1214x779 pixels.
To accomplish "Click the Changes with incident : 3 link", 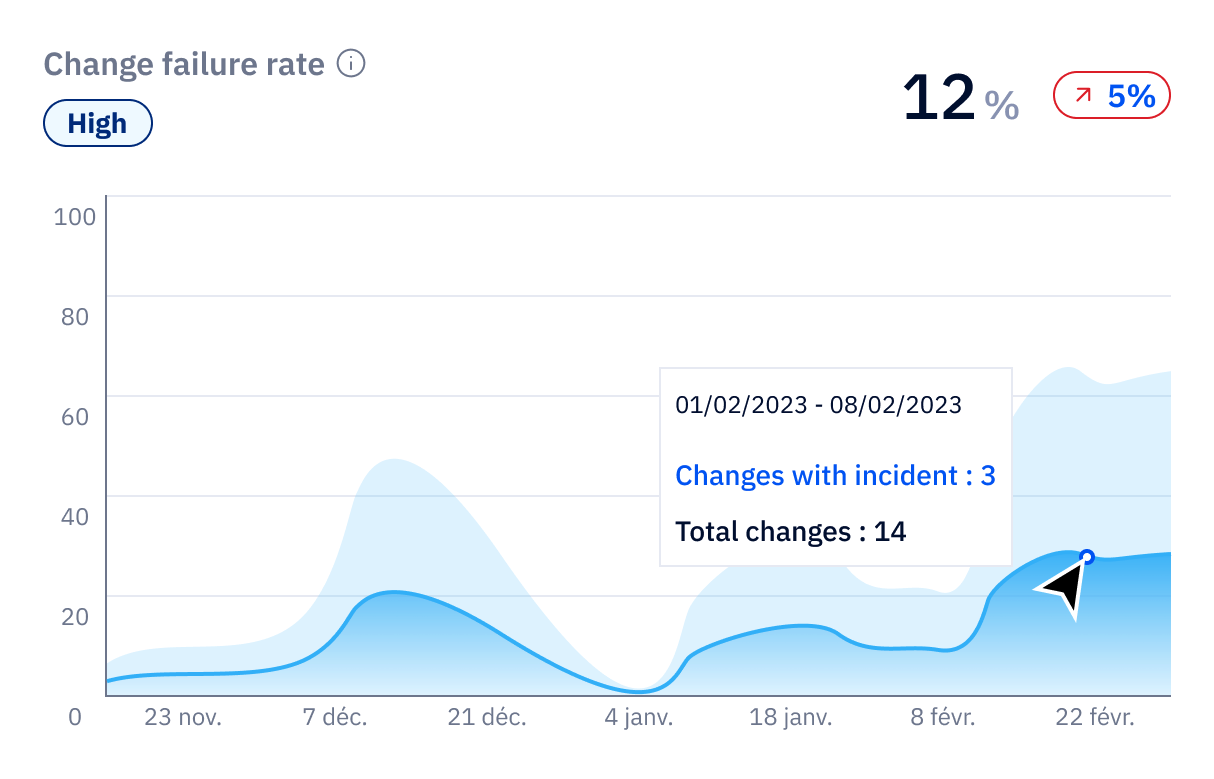I will click(836, 475).
